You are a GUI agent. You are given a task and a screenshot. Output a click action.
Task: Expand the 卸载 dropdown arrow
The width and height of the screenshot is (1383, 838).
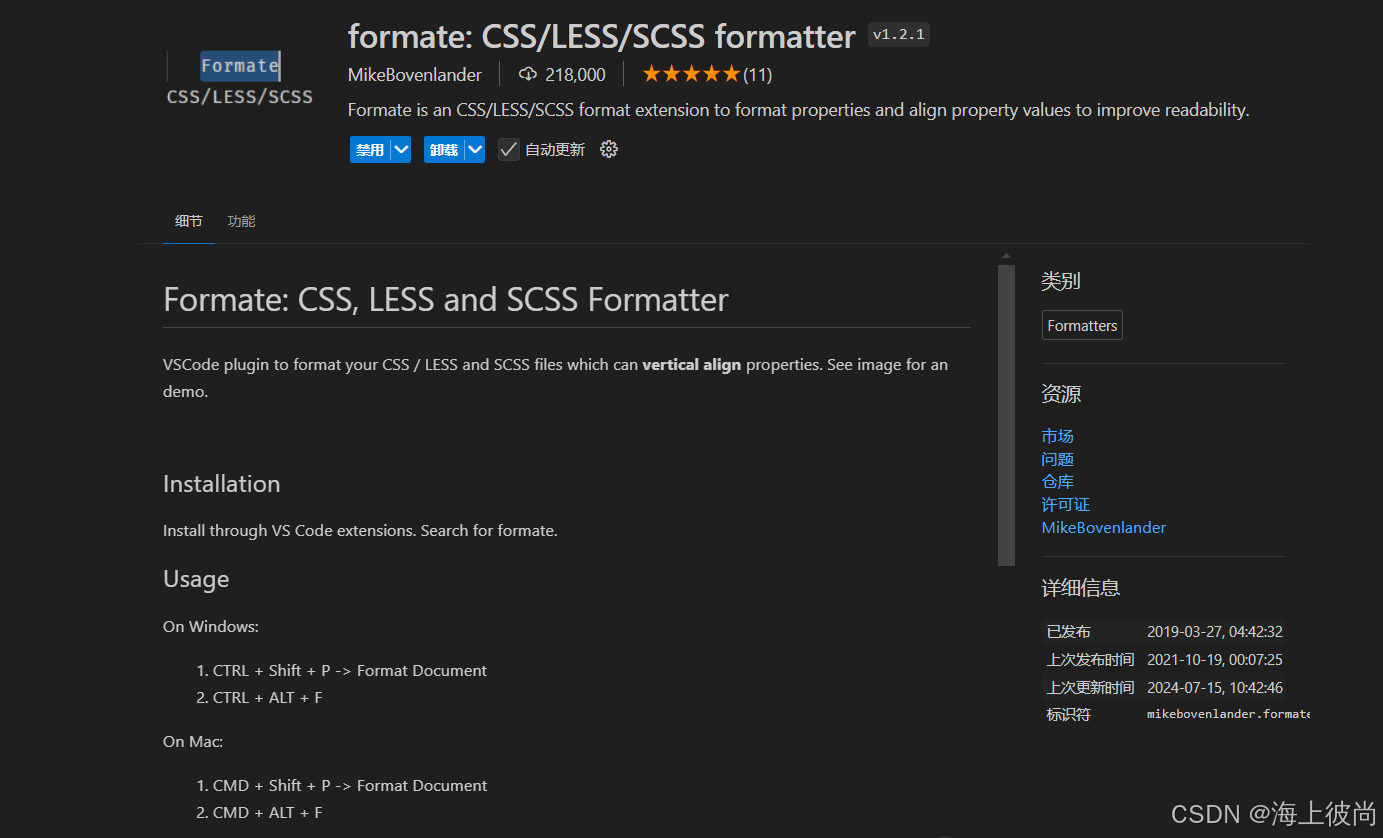click(475, 149)
